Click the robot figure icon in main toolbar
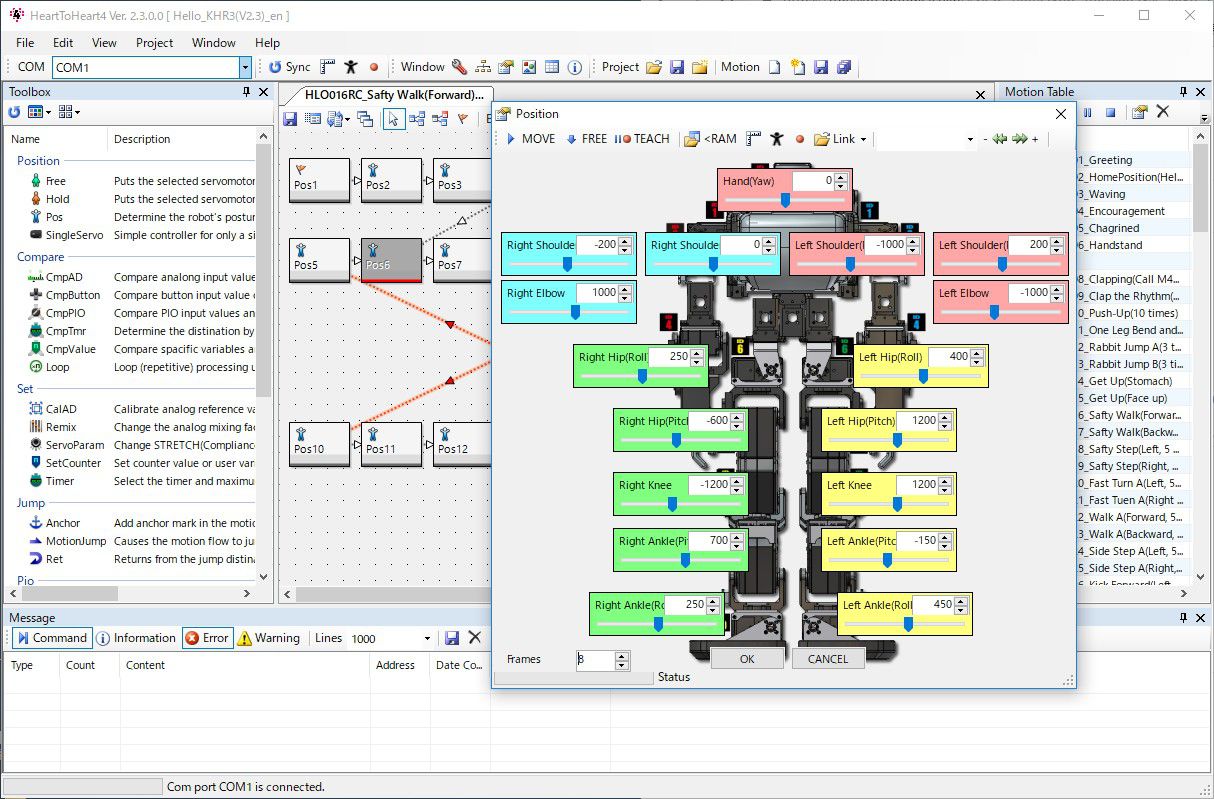 click(351, 67)
